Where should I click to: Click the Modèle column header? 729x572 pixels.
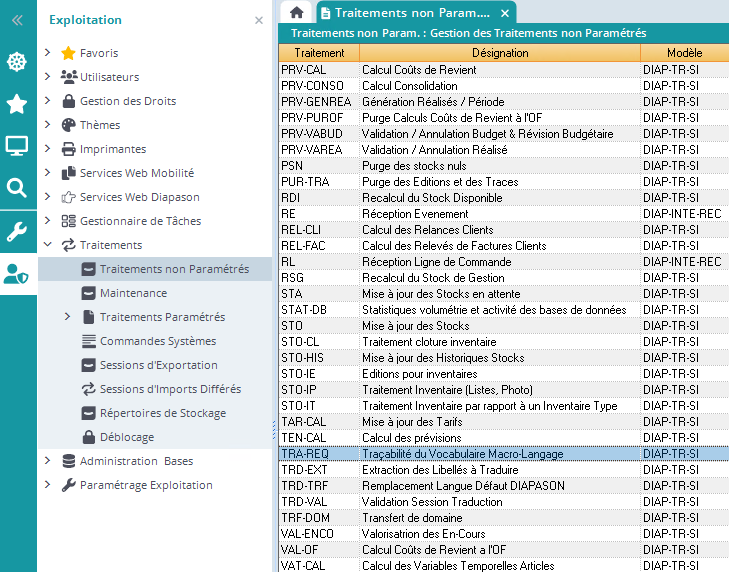point(684,53)
